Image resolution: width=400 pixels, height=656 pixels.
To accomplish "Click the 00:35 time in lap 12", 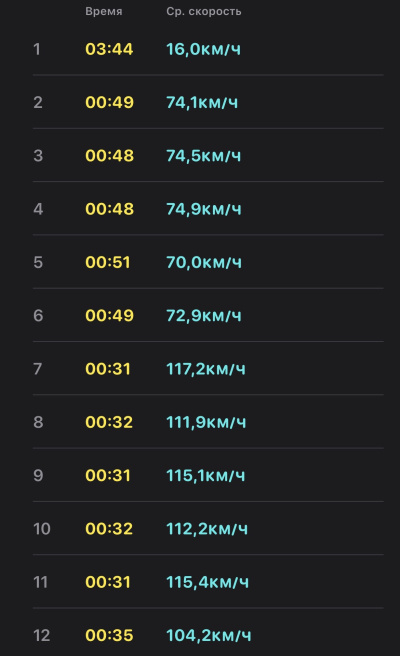I will coord(109,635).
